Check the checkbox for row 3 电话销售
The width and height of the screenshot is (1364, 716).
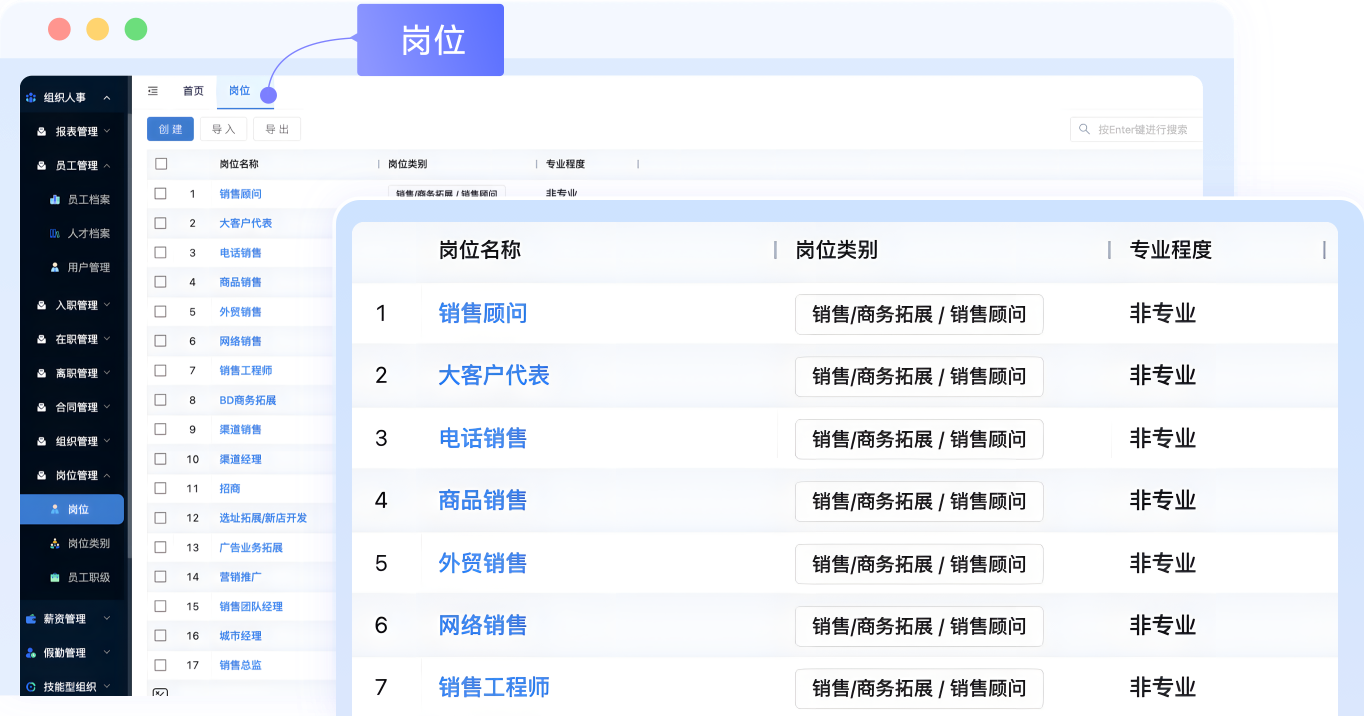click(x=159, y=252)
